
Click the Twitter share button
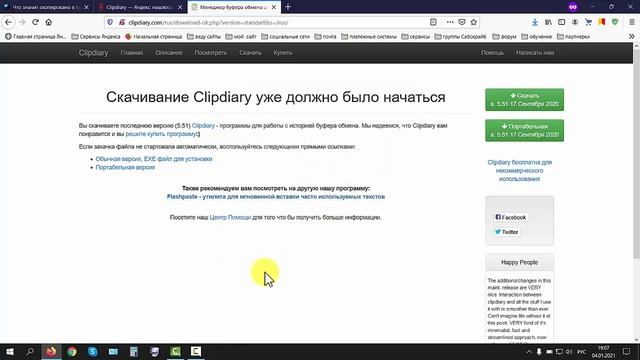pyautogui.click(x=507, y=232)
